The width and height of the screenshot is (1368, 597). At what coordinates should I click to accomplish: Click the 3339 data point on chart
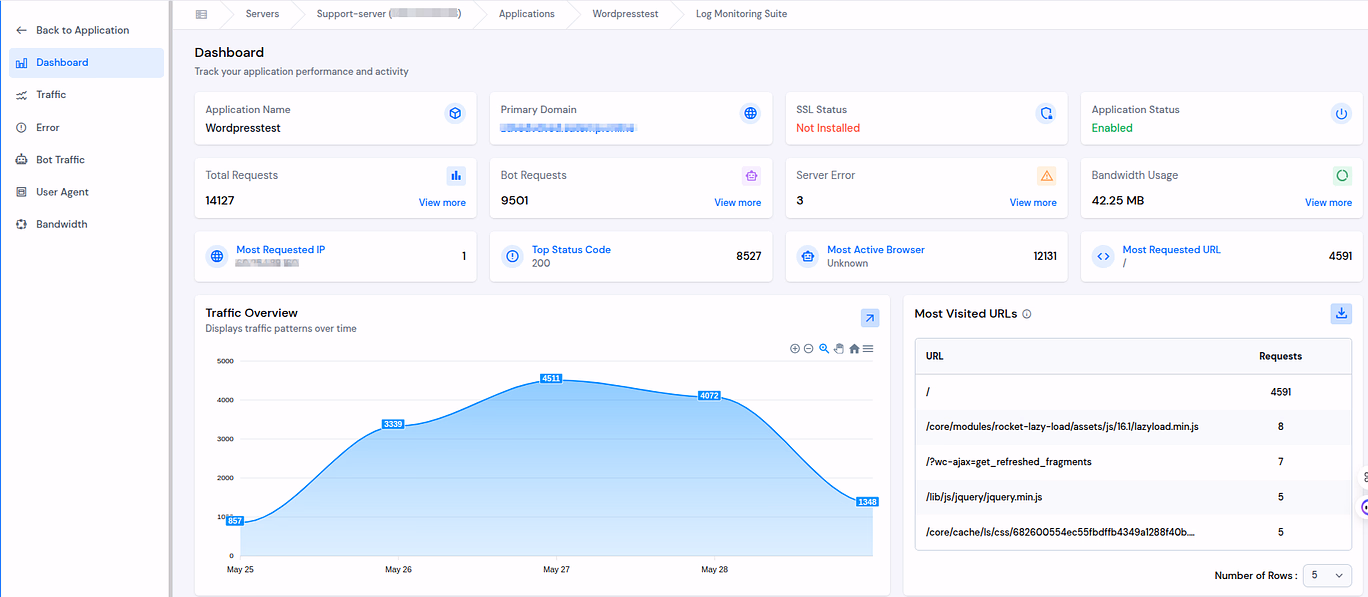click(x=393, y=424)
